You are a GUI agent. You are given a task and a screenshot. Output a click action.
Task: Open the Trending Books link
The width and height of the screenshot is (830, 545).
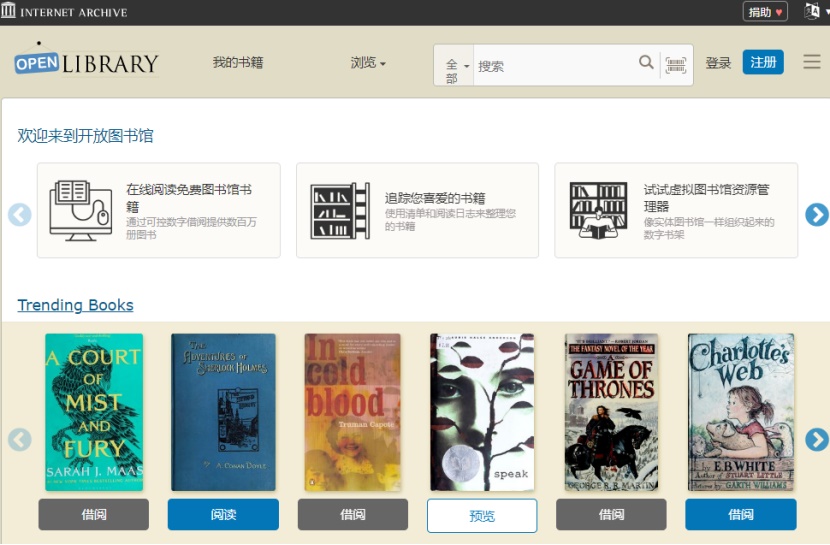[x=75, y=305]
